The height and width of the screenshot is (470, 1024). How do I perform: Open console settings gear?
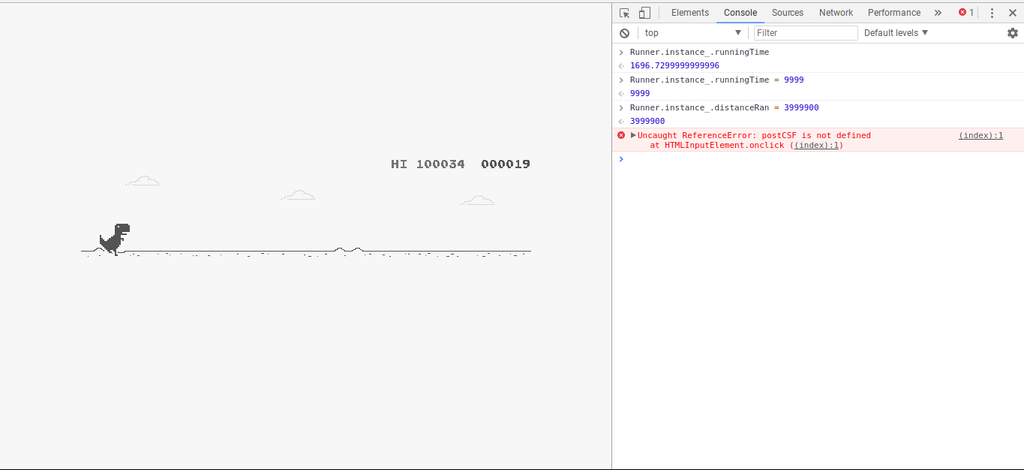1012,33
